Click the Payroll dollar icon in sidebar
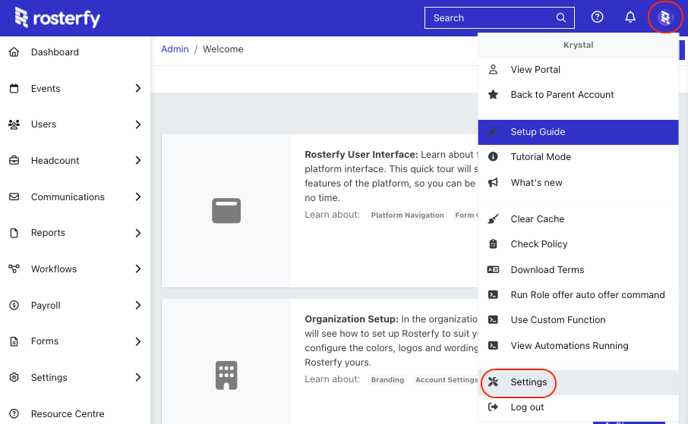 (x=14, y=306)
